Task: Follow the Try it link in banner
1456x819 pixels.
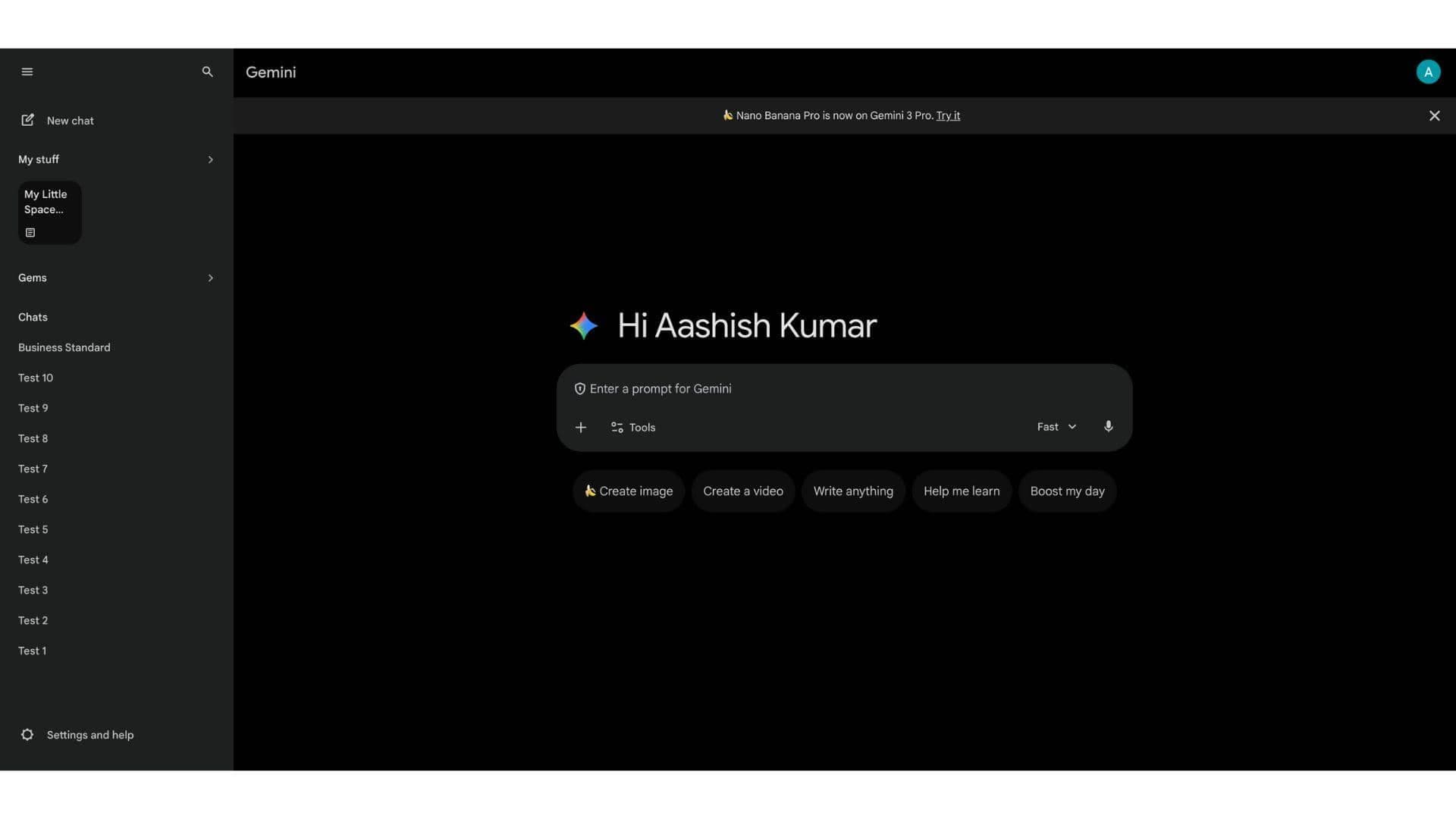Action: coord(948,116)
